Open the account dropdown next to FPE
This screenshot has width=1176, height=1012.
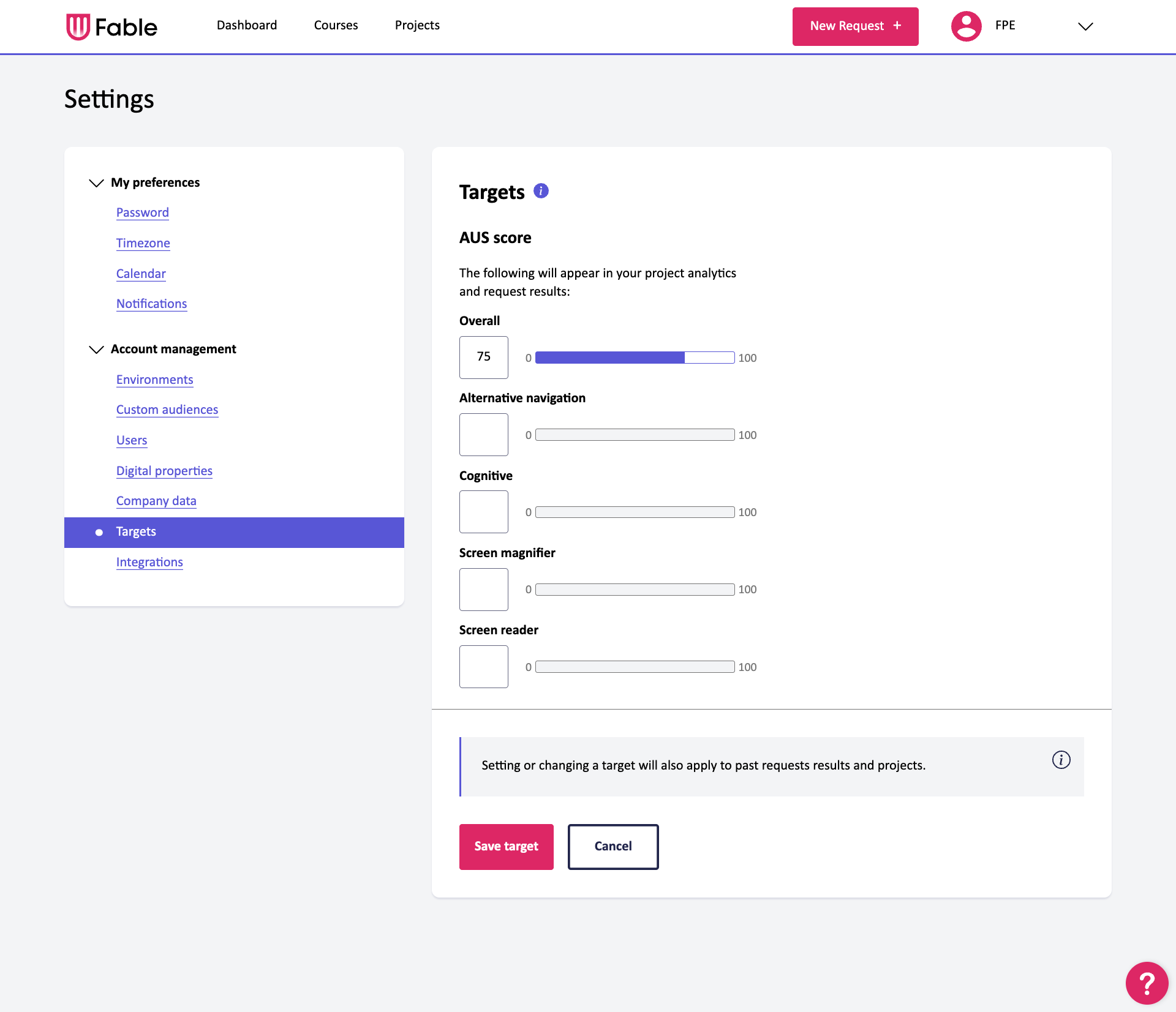[1085, 26]
